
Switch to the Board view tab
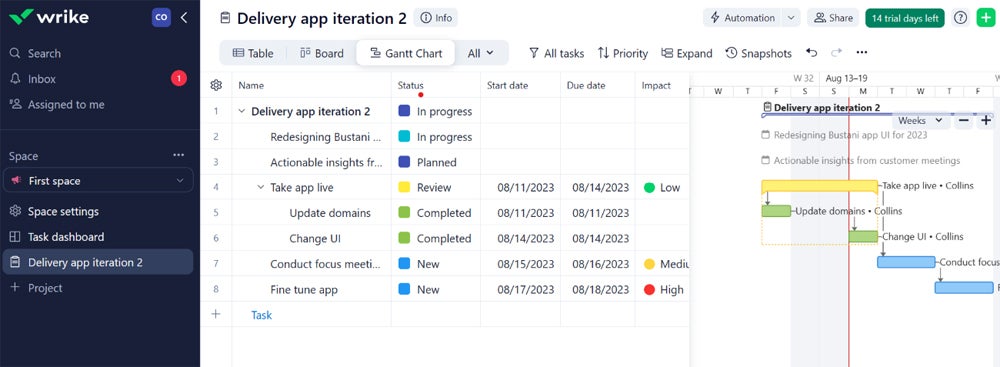(321, 53)
